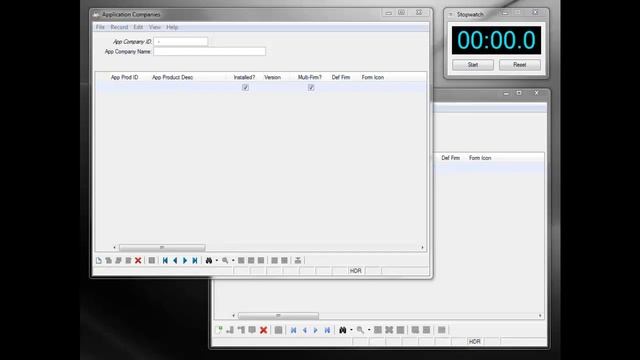Click the App Company ID input field
640x360 pixels.
coord(181,42)
